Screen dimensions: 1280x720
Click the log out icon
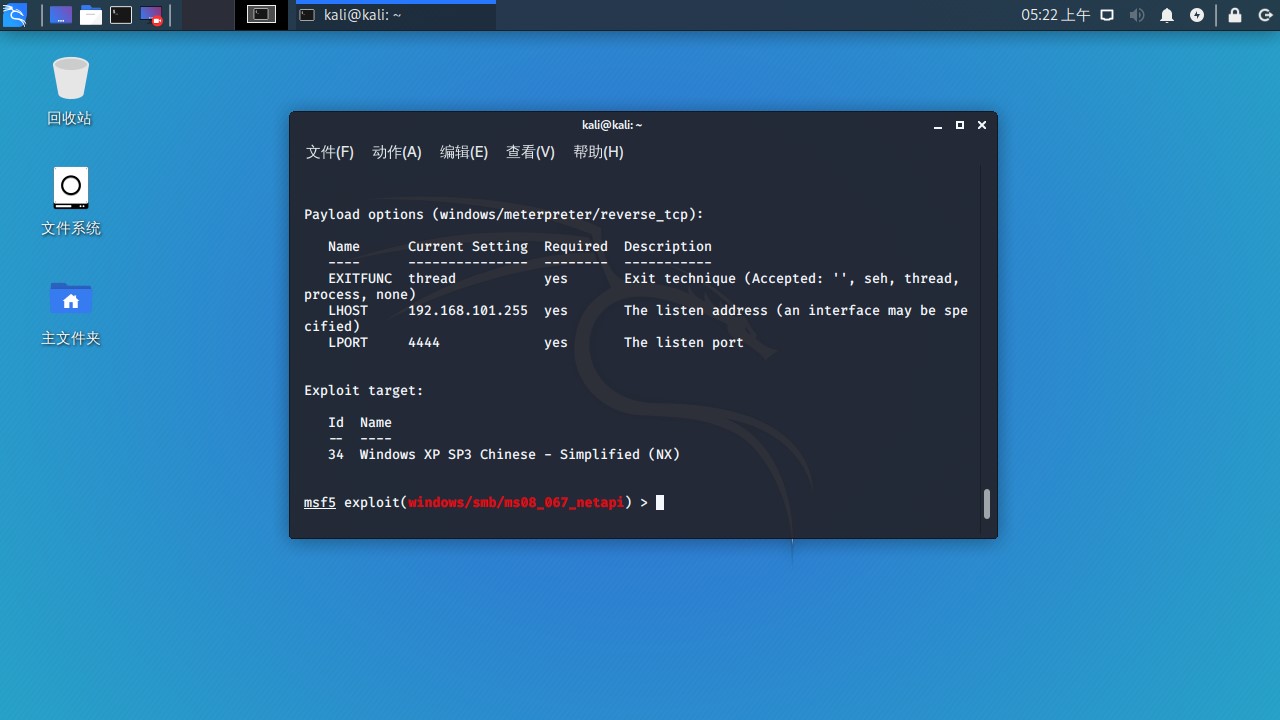click(x=1263, y=15)
